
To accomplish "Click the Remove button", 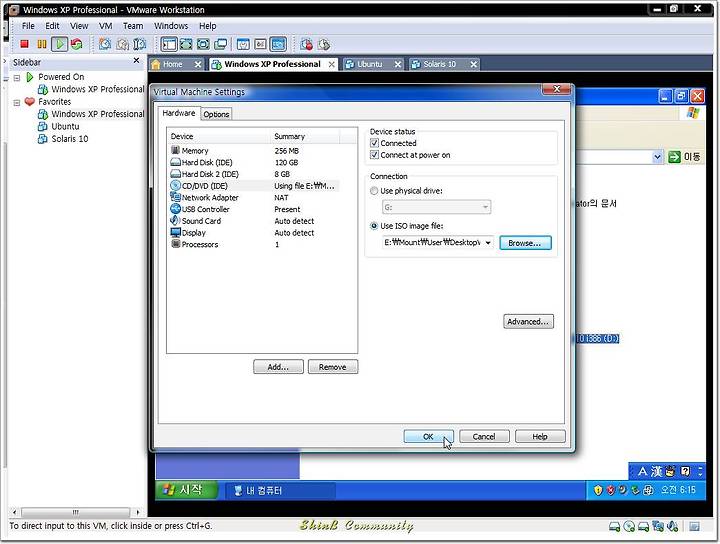I will tap(332, 367).
